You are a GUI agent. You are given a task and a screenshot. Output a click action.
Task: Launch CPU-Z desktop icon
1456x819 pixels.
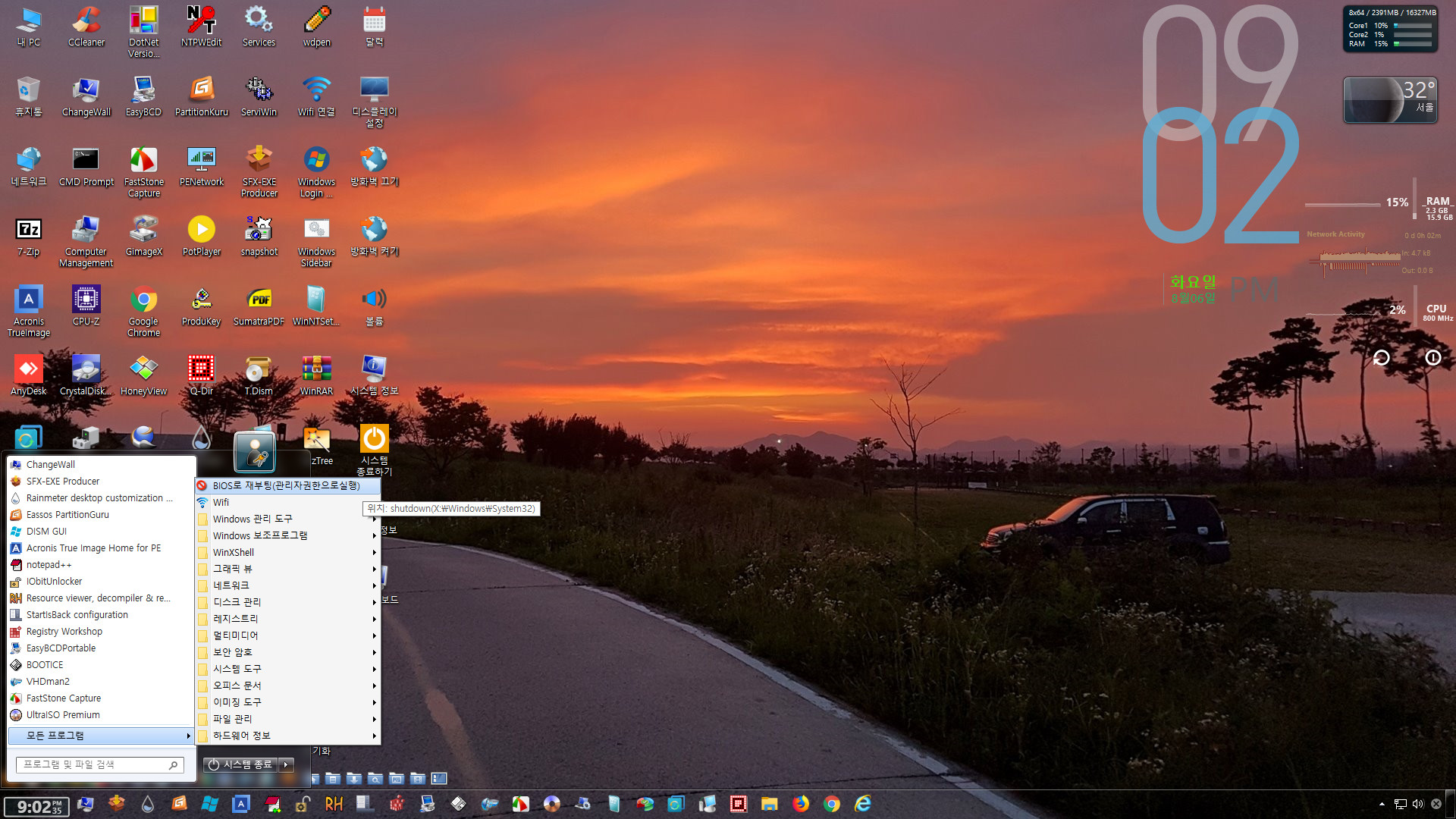pyautogui.click(x=86, y=306)
